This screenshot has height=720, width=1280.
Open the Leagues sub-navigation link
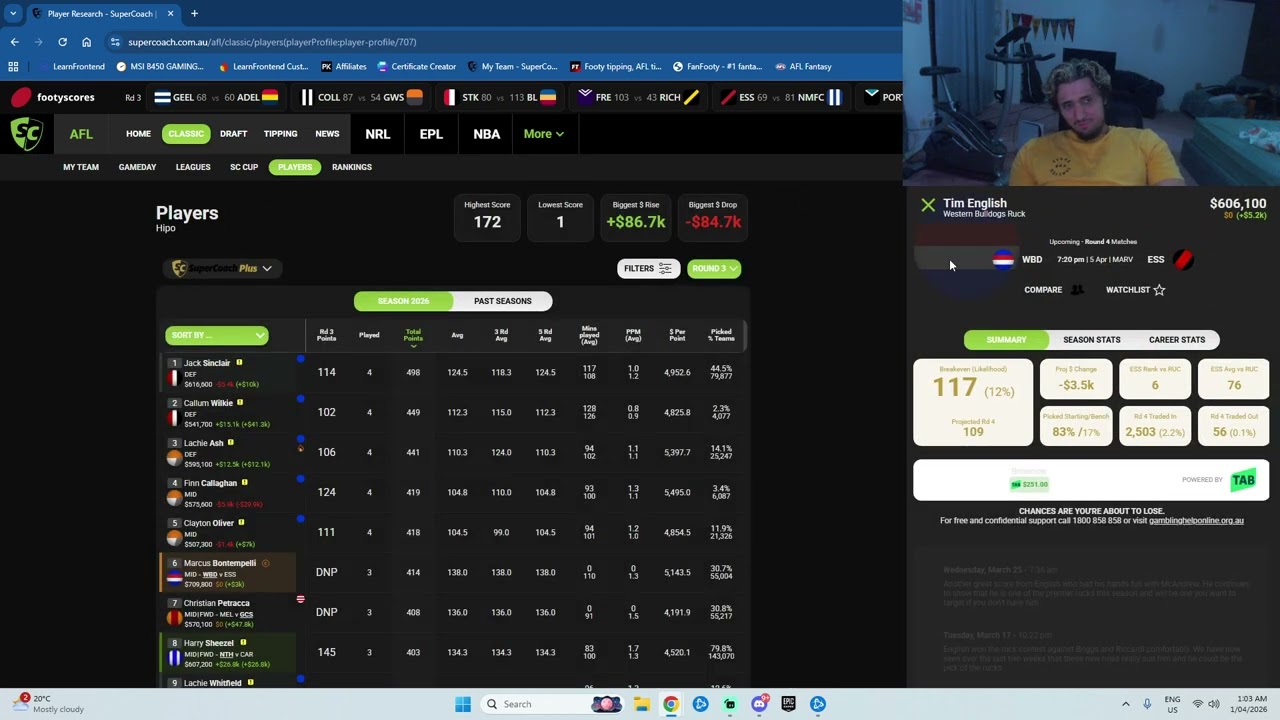click(193, 167)
